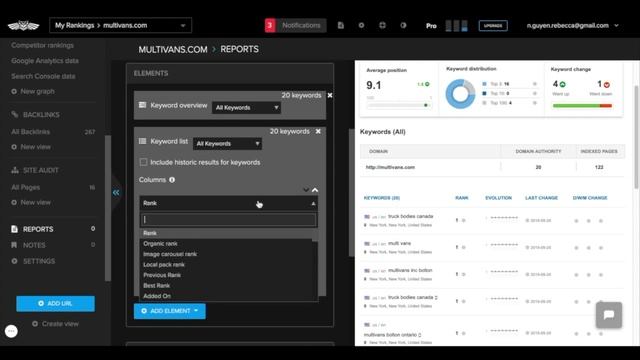Click New view under Backlinks
This screenshot has height=360, width=640.
click(31, 147)
